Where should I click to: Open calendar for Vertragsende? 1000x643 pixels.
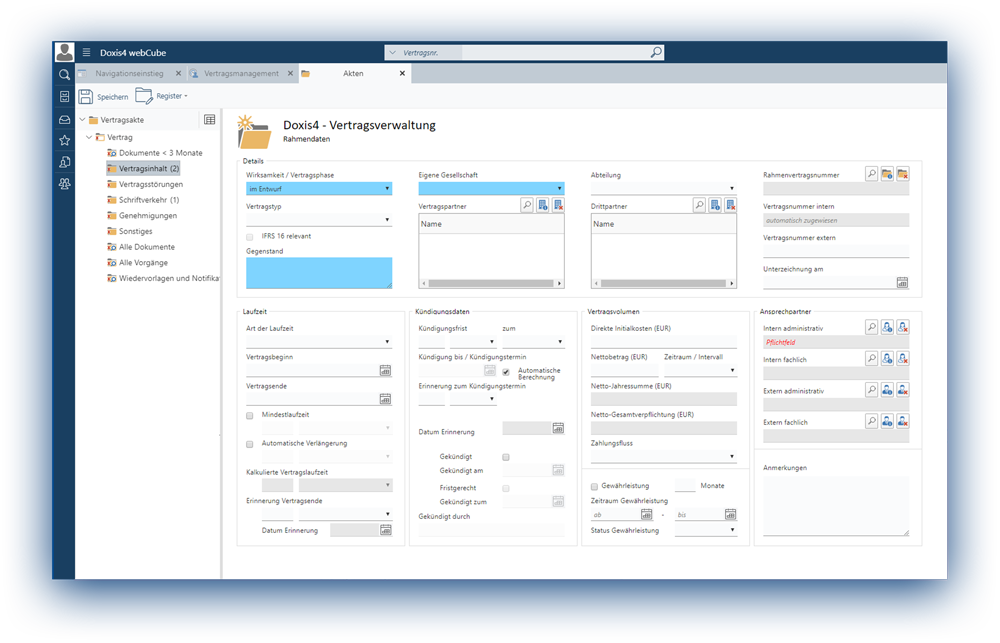(x=385, y=399)
